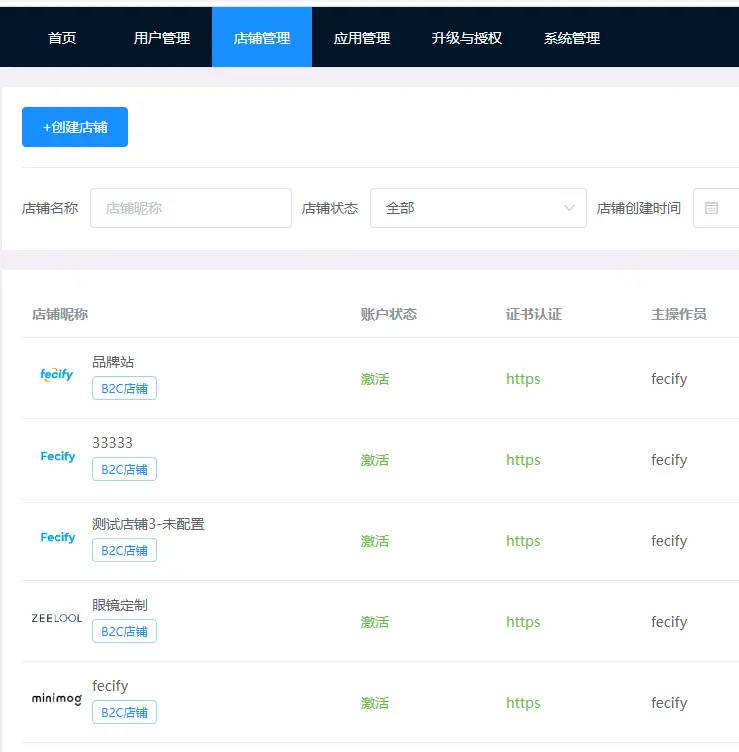Image resolution: width=739 pixels, height=752 pixels.
Task: Click the ZEELOOL logo thumbnail
Action: (57, 619)
